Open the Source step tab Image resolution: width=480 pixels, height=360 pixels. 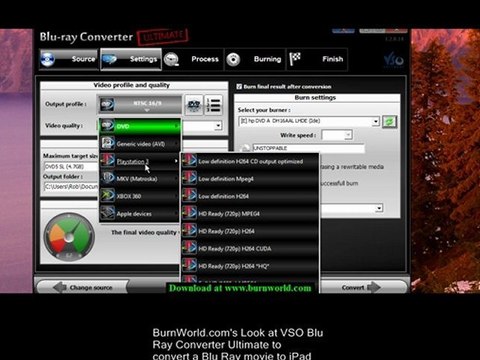(x=69, y=59)
